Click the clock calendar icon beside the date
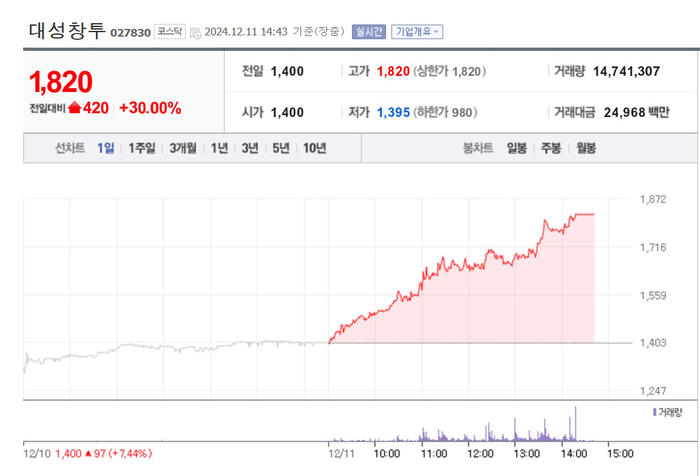The width and height of the screenshot is (700, 476). 195,33
